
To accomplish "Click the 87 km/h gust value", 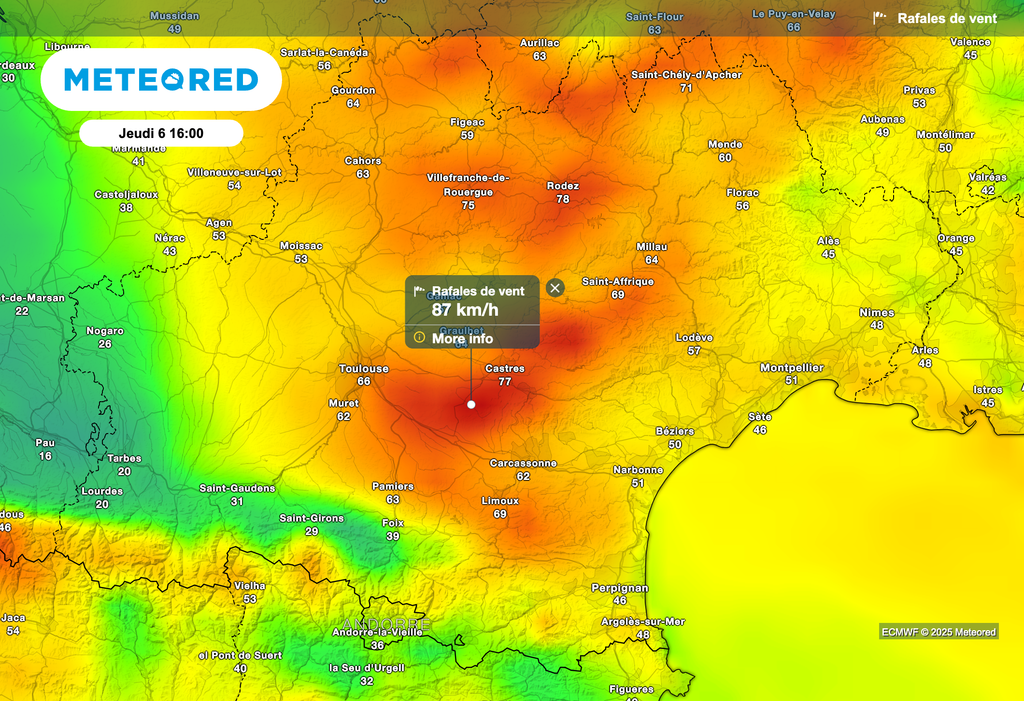I will tap(465, 310).
